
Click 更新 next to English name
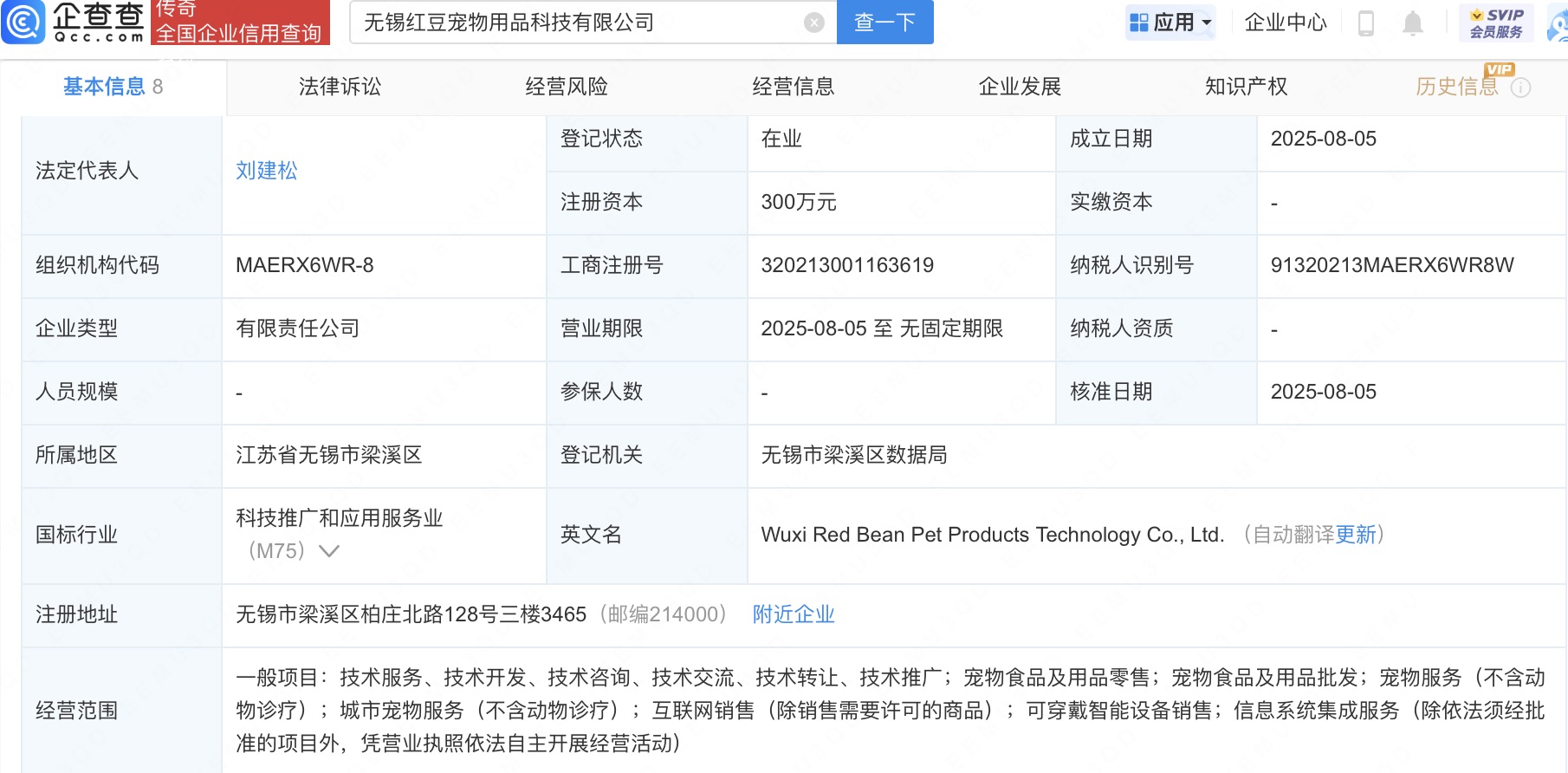click(x=1356, y=535)
